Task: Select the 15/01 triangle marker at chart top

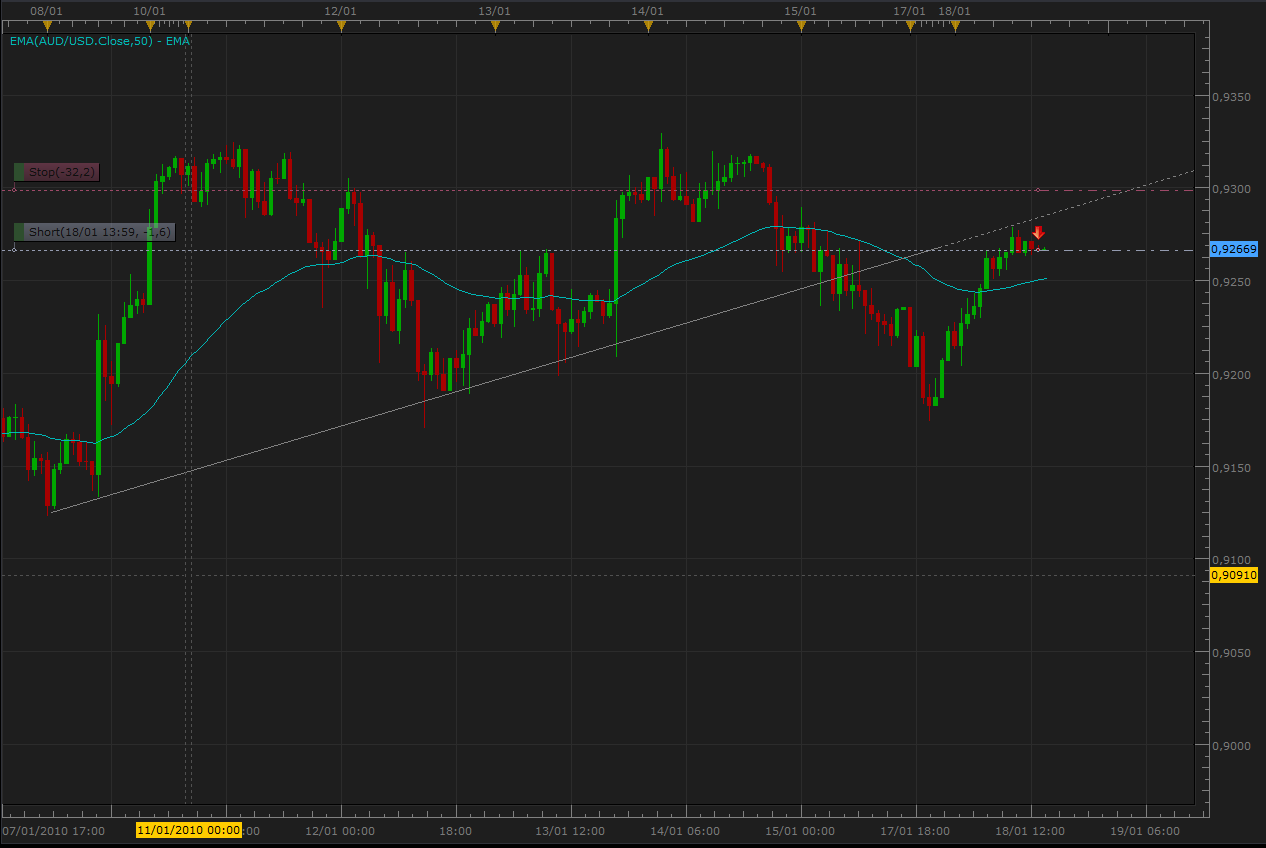Action: click(801, 26)
